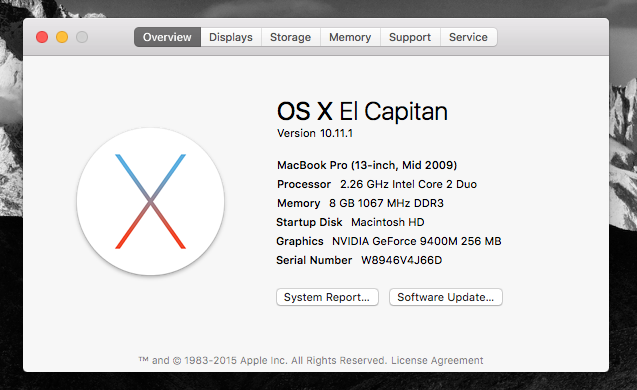This screenshot has height=390, width=637.
Task: Open the License Agreement link
Action: click(437, 360)
